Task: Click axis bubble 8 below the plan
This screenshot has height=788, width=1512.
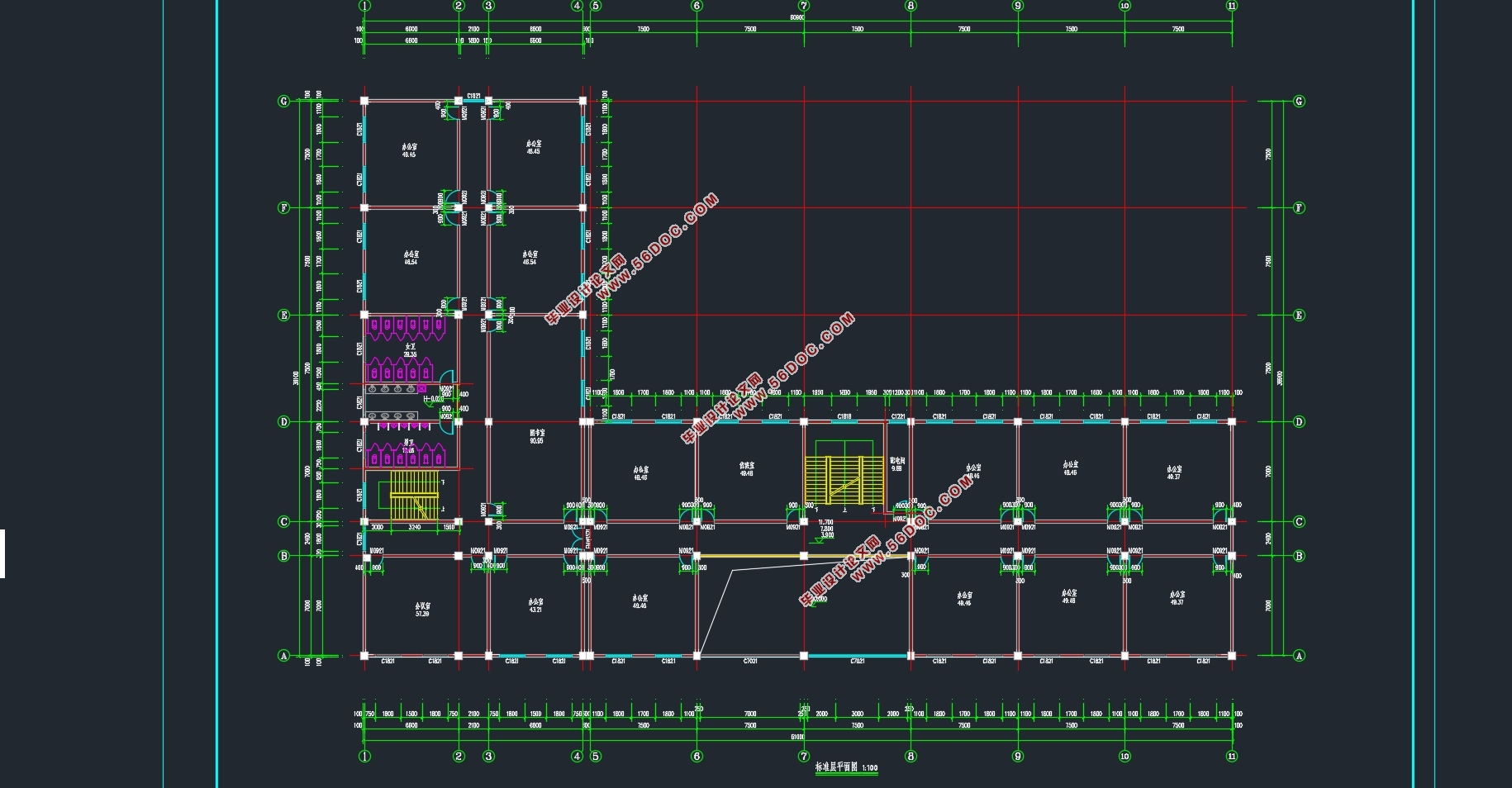Action: (911, 756)
